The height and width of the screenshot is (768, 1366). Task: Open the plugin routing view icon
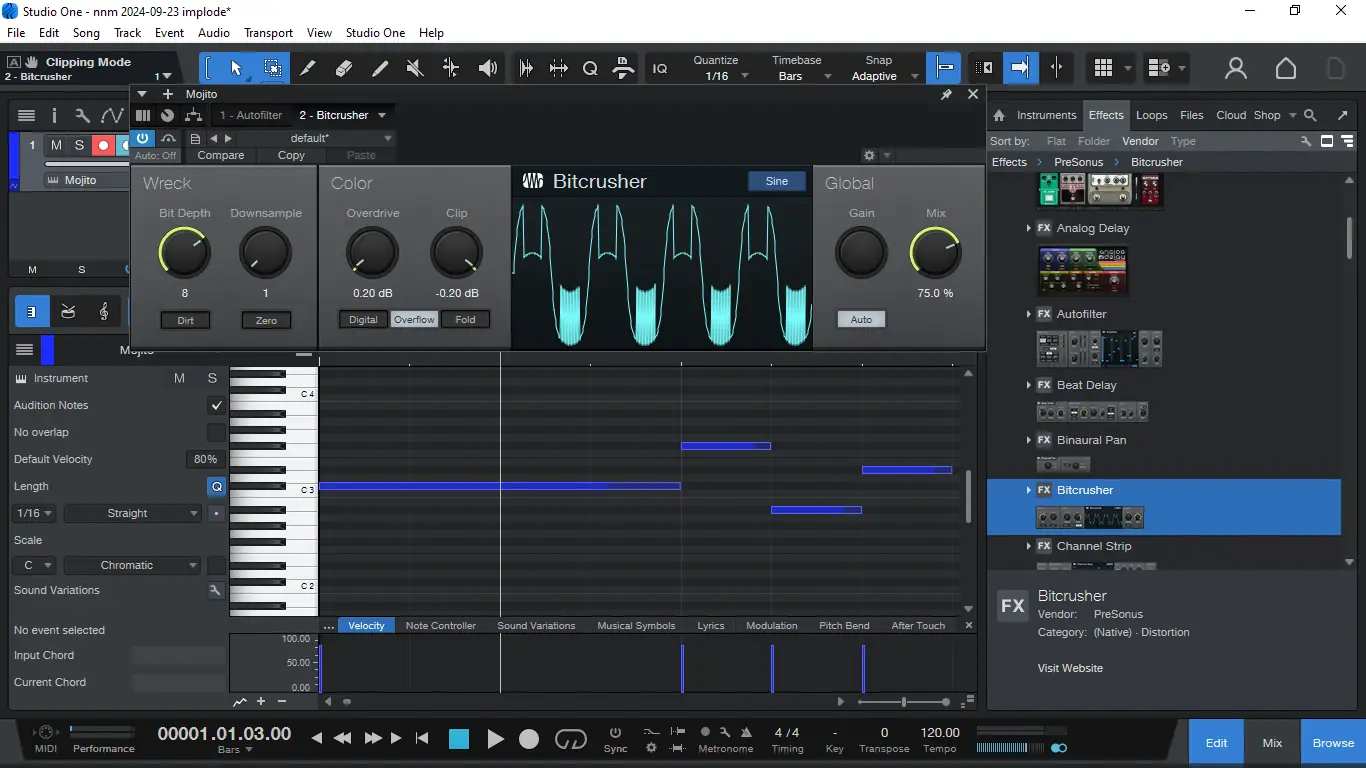coord(193,115)
